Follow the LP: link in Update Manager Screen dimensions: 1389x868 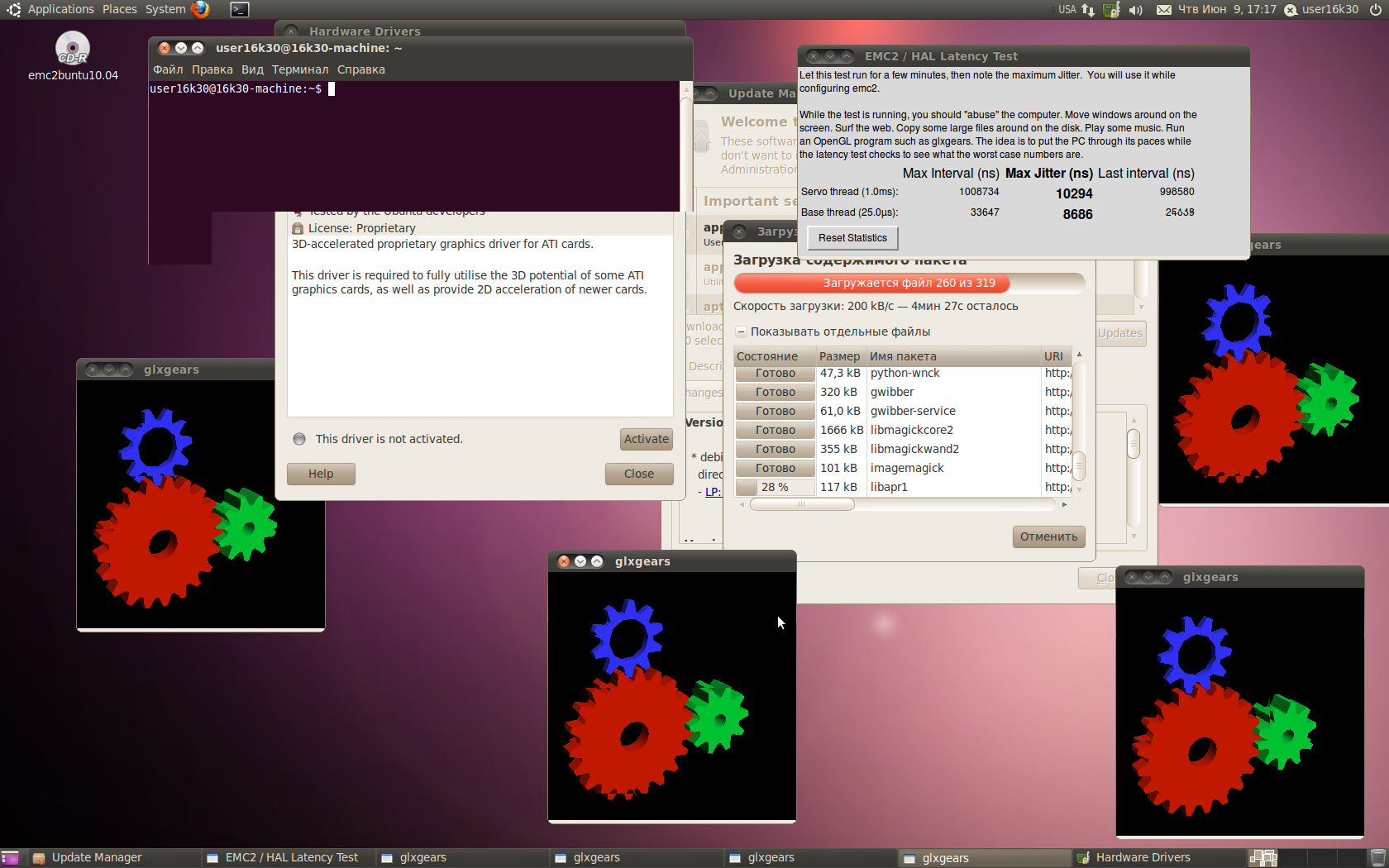coord(713,491)
